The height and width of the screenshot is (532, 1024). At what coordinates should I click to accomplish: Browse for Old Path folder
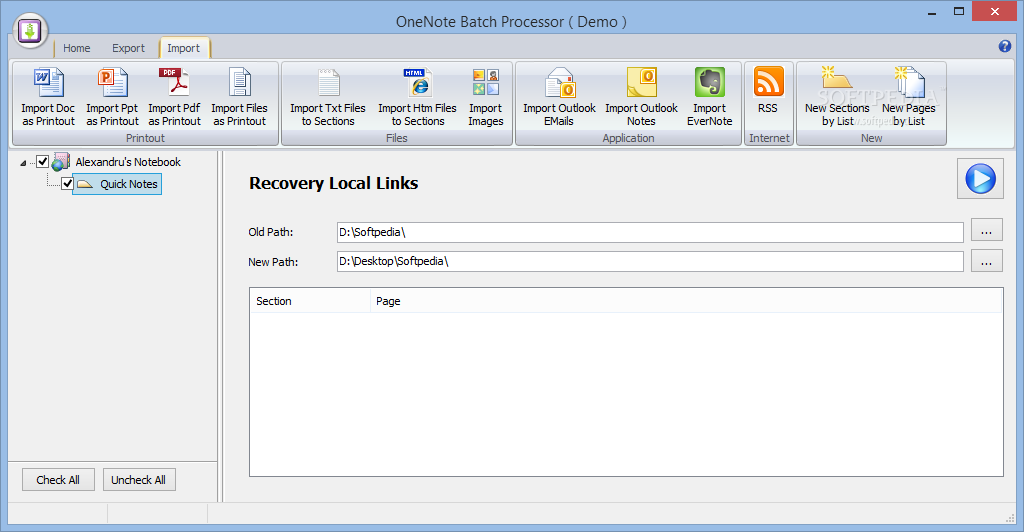[986, 230]
